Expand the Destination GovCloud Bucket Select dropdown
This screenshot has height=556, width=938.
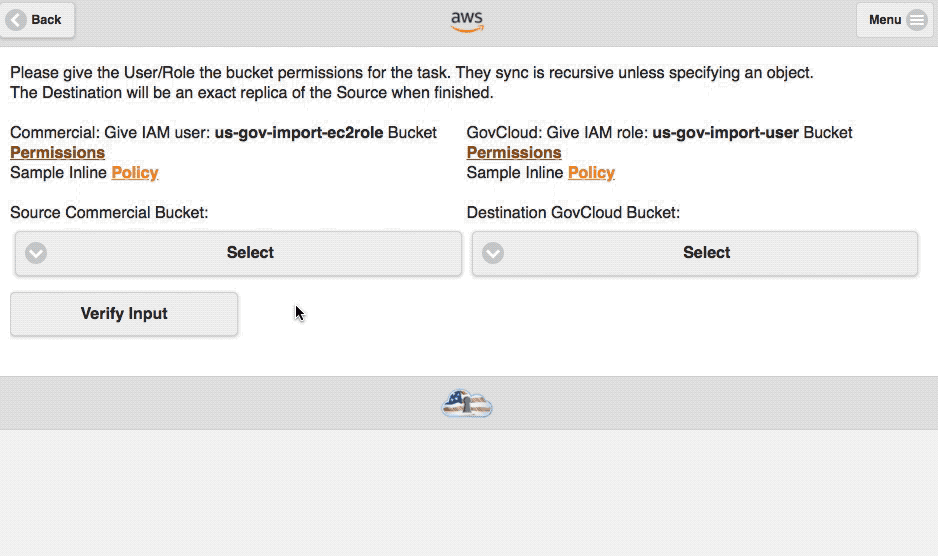coord(706,253)
